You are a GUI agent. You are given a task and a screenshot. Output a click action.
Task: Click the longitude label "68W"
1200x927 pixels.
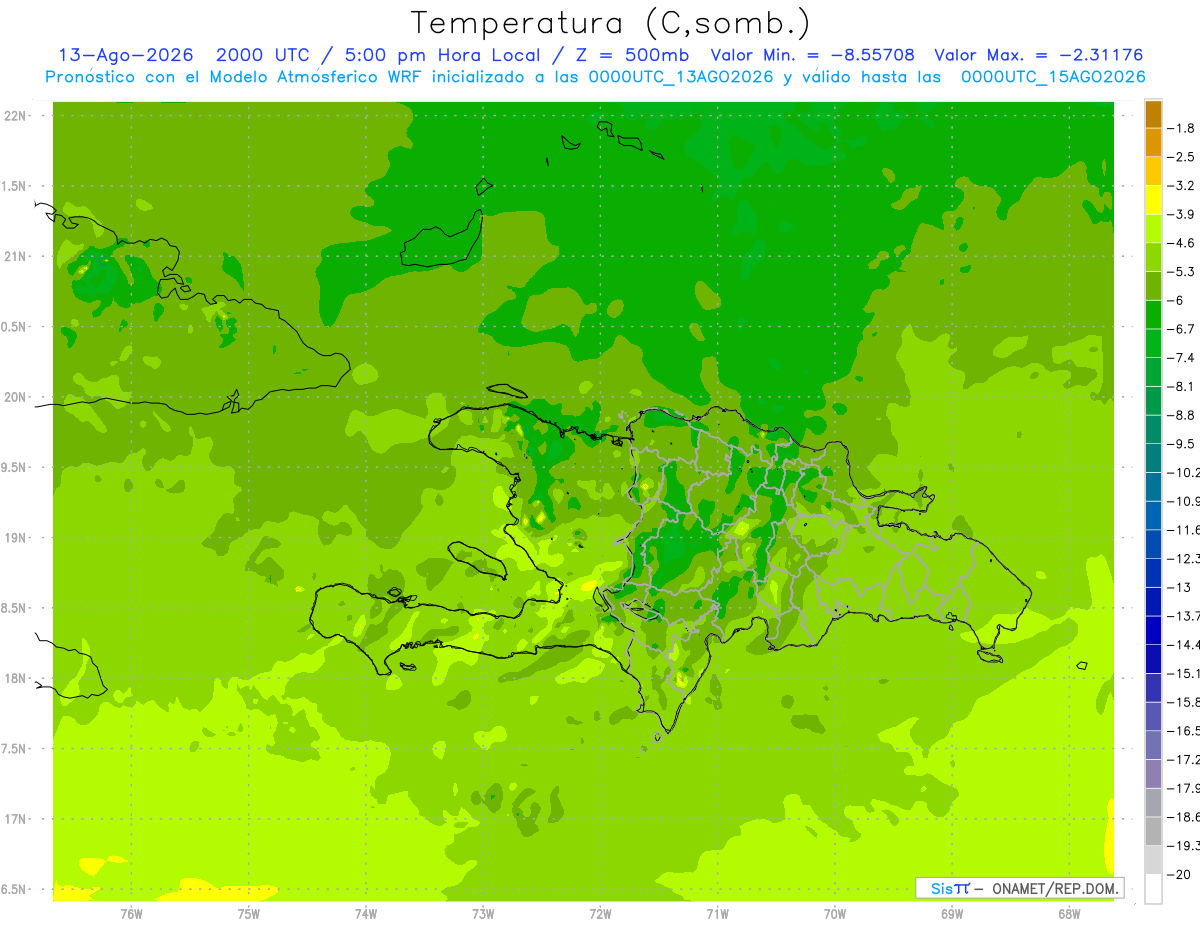pyautogui.click(x=1069, y=914)
